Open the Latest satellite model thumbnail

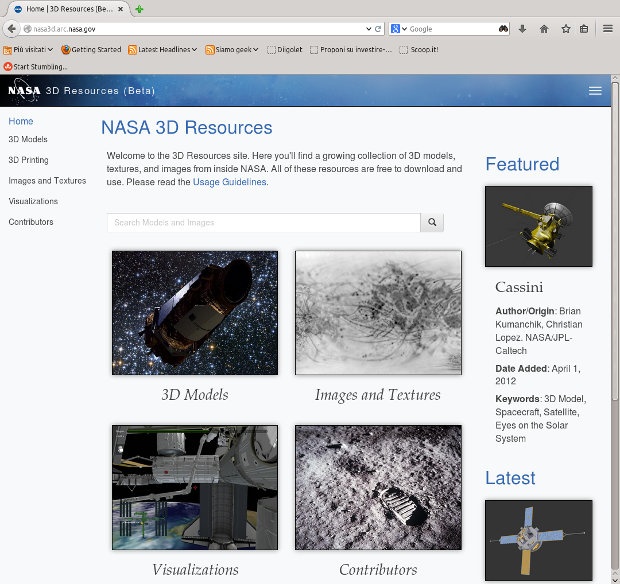(x=539, y=541)
